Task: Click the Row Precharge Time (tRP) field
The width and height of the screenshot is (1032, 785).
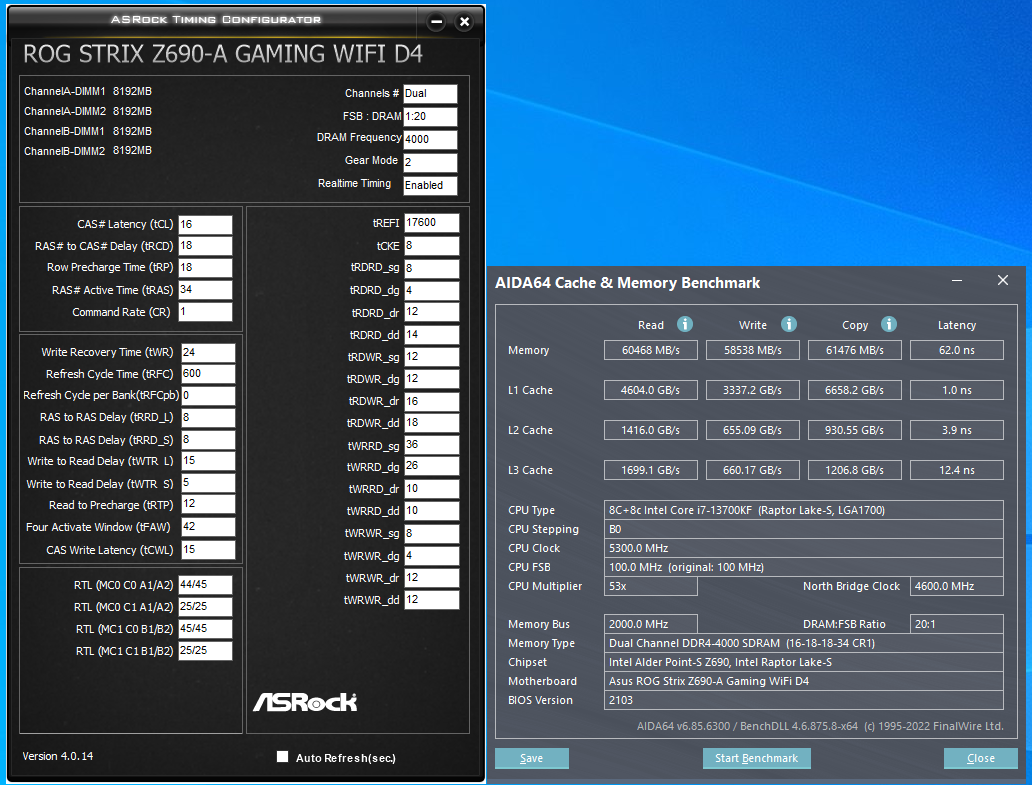Action: tap(205, 268)
